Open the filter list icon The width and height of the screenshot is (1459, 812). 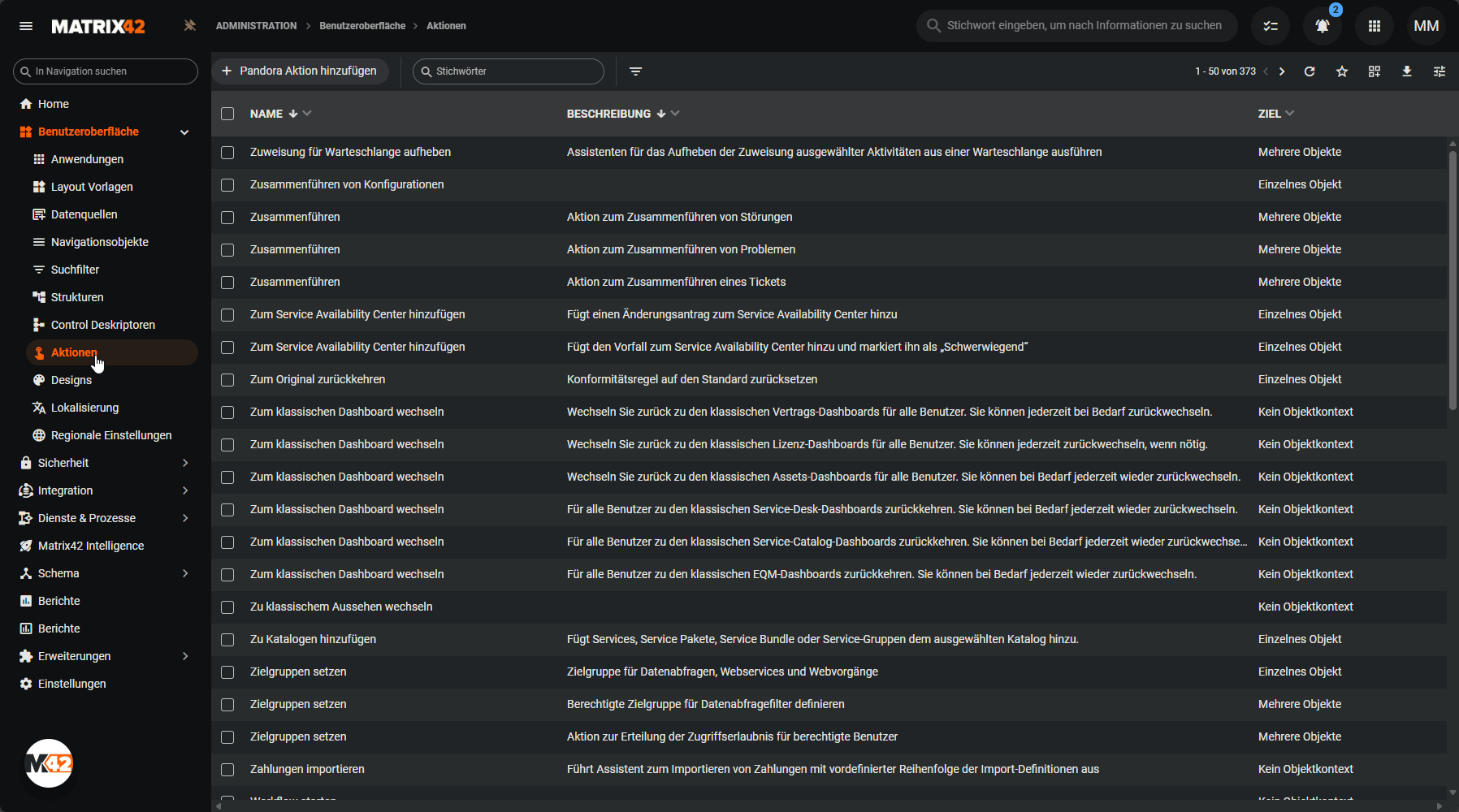tap(636, 71)
